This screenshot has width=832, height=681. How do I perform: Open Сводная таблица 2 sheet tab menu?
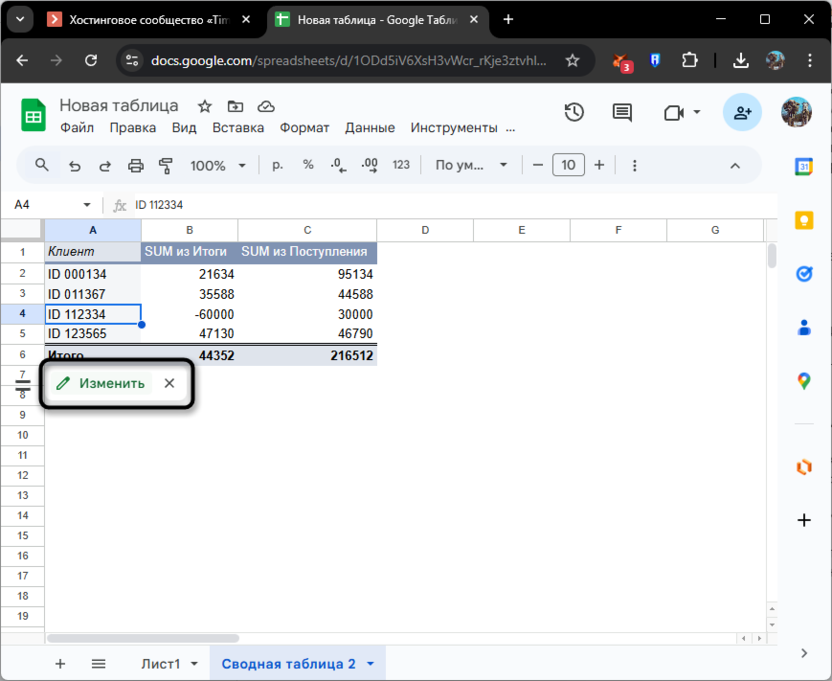coord(371,664)
